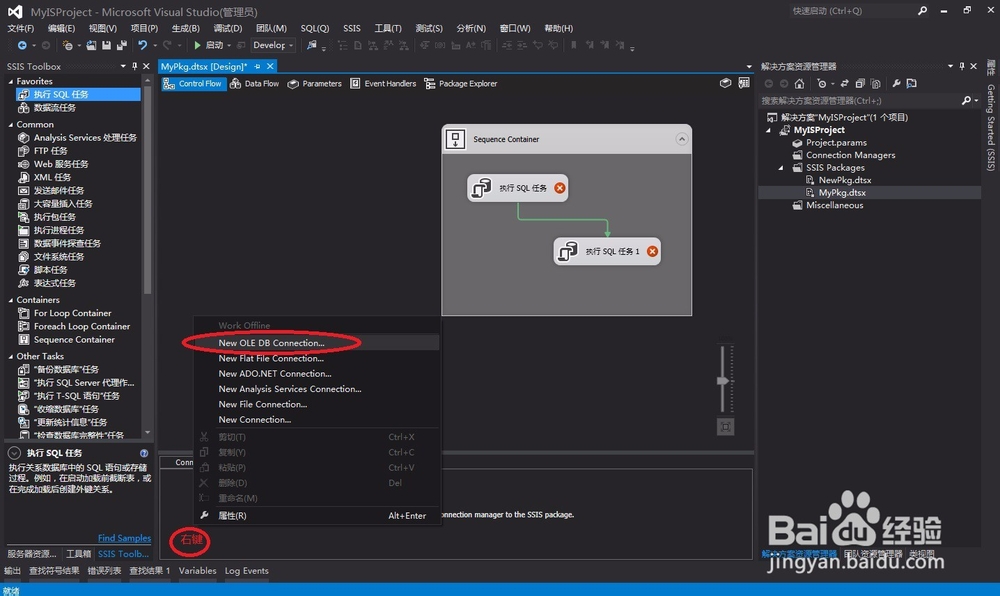This screenshot has width=1000, height=596.
Task: Click the error icon on 执行 SQL 任务 1
Action: [652, 251]
